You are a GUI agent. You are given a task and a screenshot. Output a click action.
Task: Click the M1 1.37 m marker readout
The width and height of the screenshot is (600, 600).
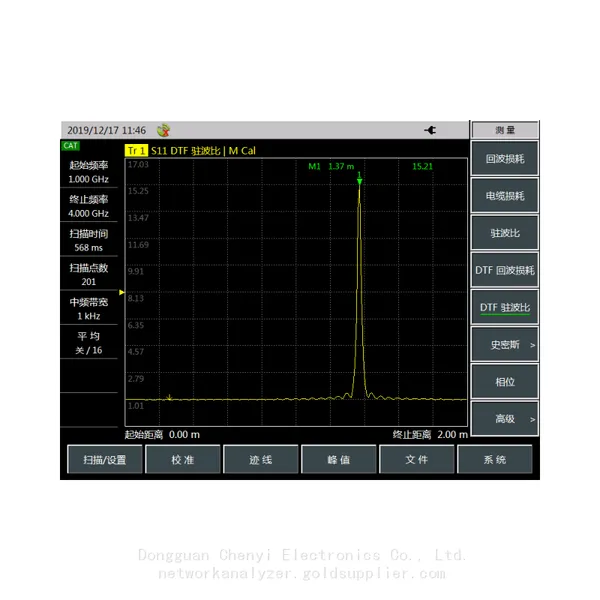tap(331, 166)
